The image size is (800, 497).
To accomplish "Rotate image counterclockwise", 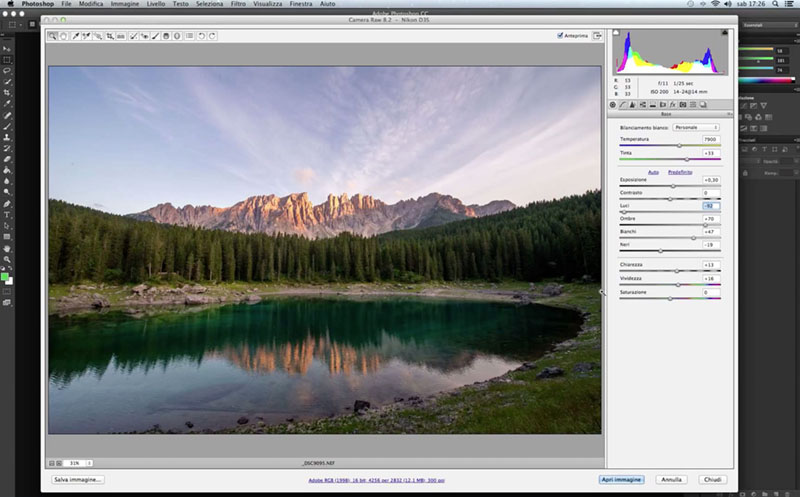I will pyautogui.click(x=202, y=36).
